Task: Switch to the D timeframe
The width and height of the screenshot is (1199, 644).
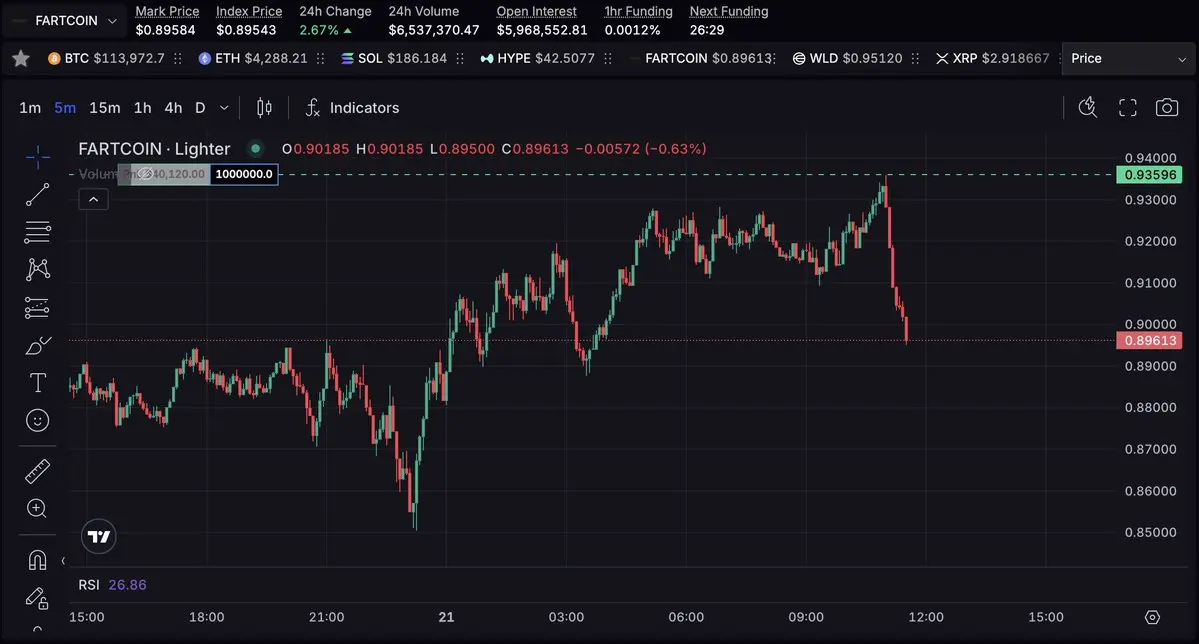Action: (200, 108)
